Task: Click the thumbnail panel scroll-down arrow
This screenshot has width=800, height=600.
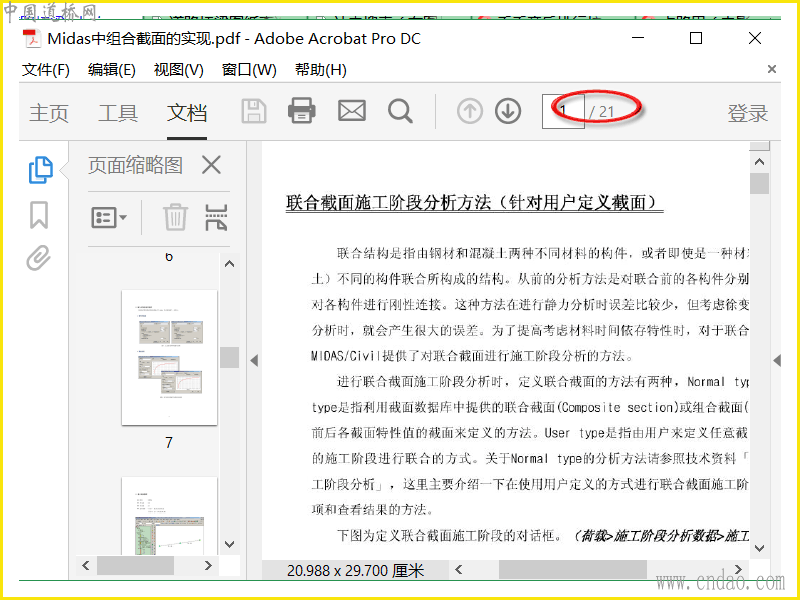Action: (x=230, y=544)
